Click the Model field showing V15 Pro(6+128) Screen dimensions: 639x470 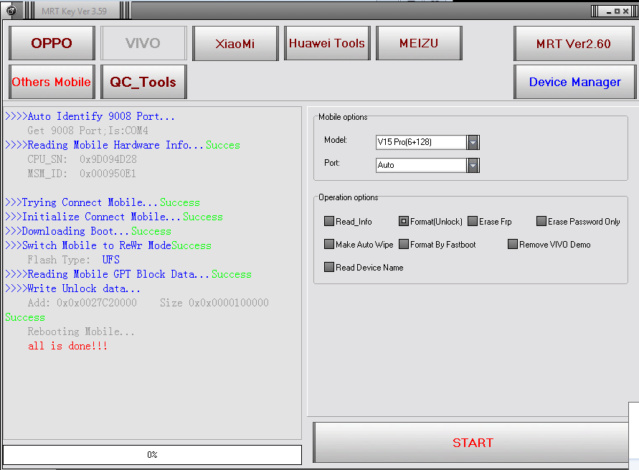(421, 142)
